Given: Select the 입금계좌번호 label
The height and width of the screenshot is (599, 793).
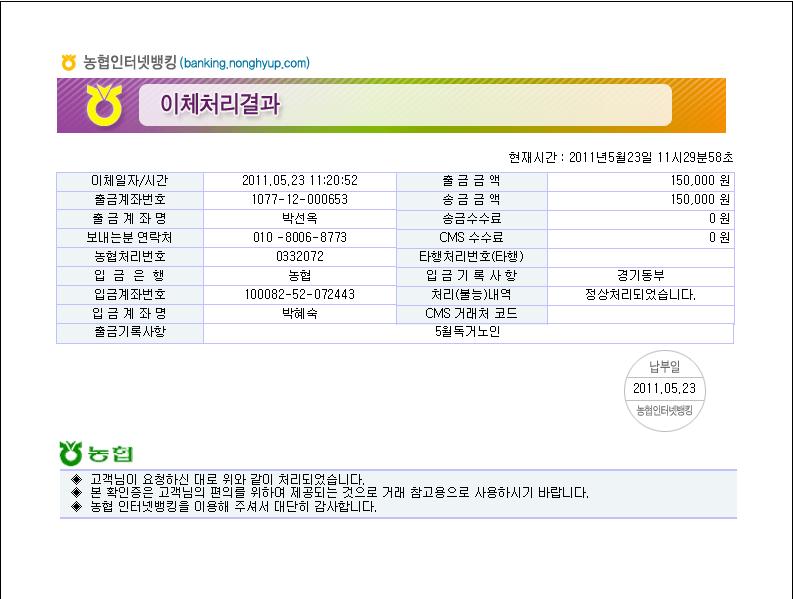Looking at the screenshot, I should [x=130, y=294].
